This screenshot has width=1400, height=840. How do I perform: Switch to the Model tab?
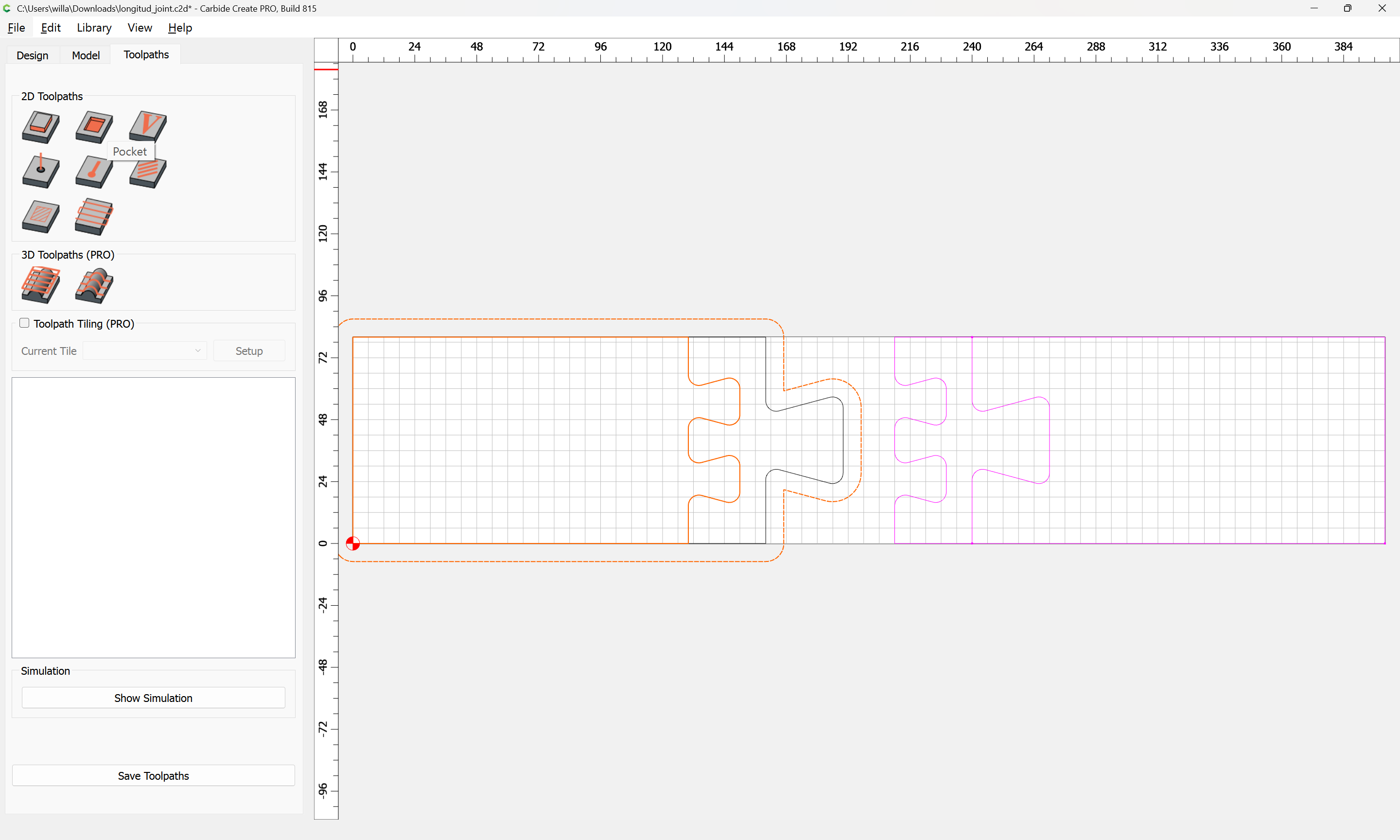click(86, 55)
